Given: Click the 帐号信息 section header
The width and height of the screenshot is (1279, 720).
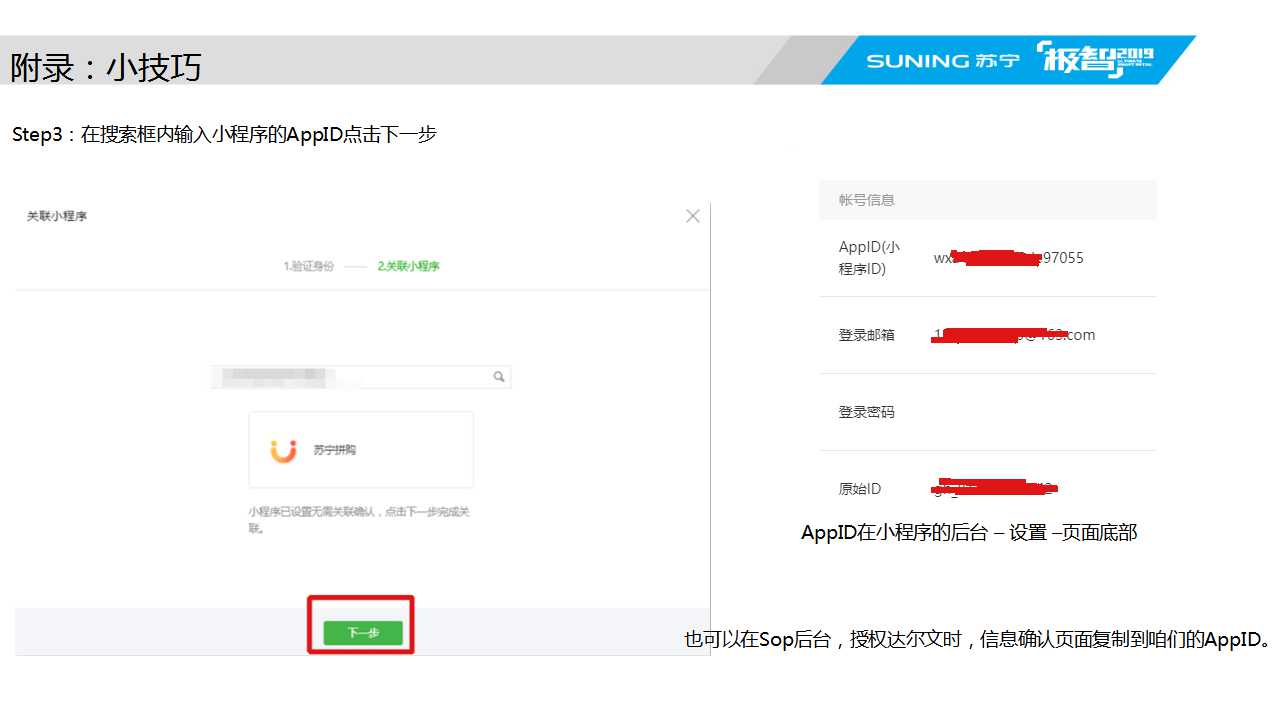Looking at the screenshot, I should pyautogui.click(x=866, y=200).
